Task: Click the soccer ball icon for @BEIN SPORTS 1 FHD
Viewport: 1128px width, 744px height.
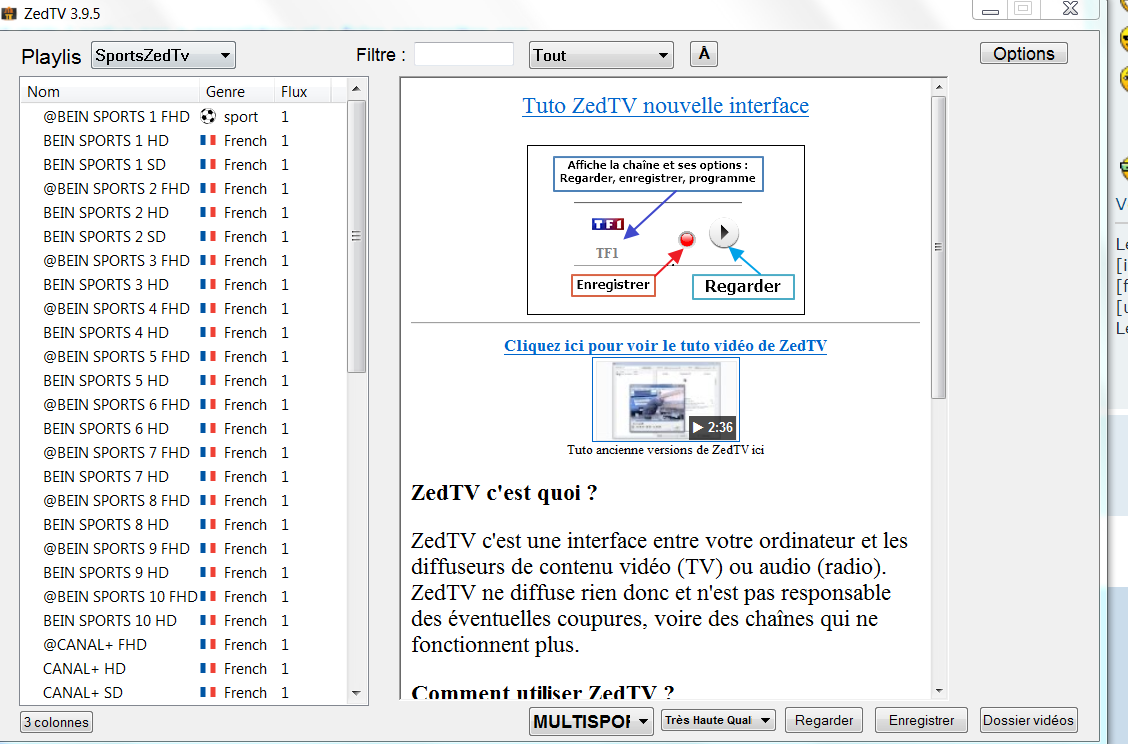Action: click(x=208, y=117)
